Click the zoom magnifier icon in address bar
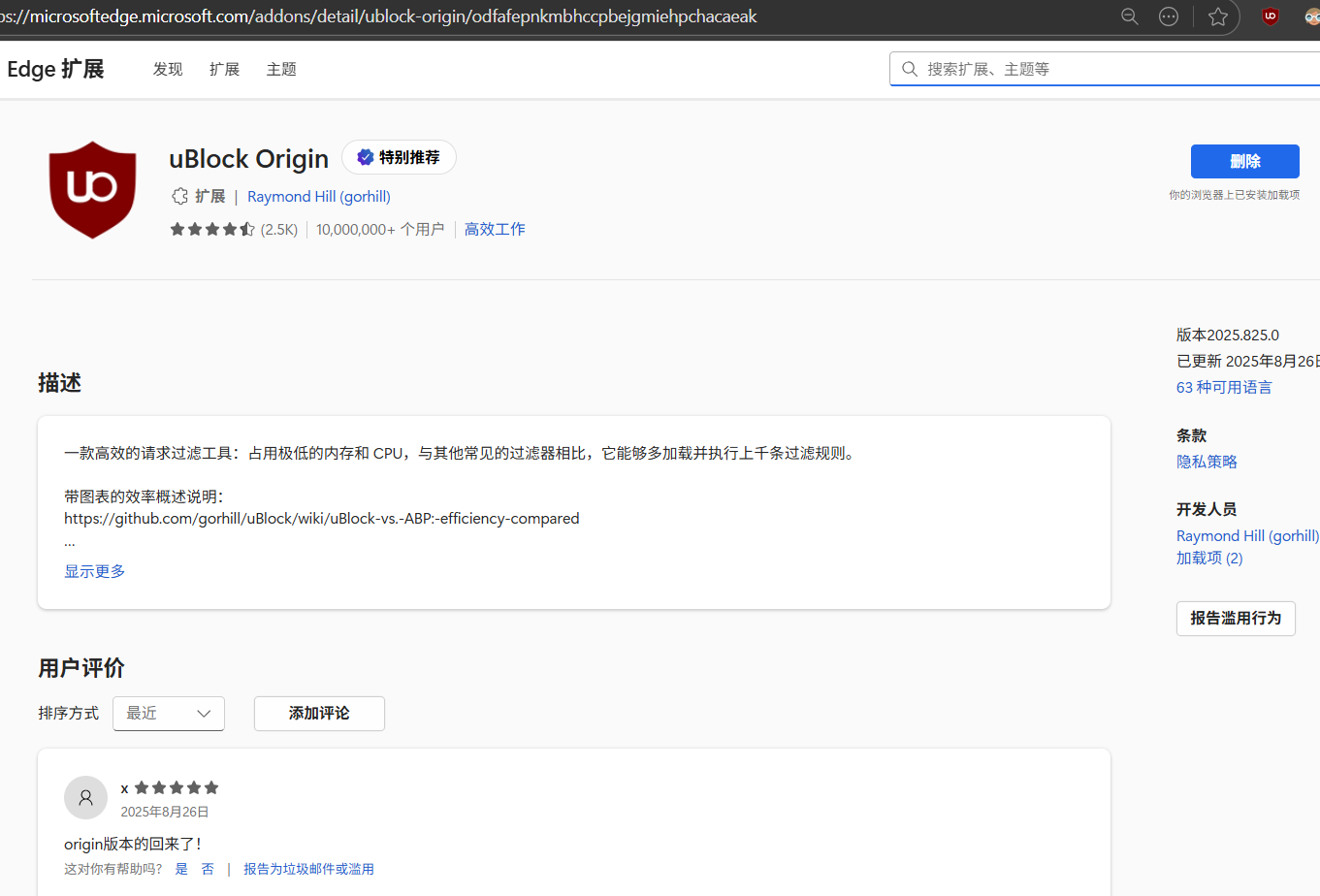Viewport: 1320px width, 896px height. click(1129, 16)
